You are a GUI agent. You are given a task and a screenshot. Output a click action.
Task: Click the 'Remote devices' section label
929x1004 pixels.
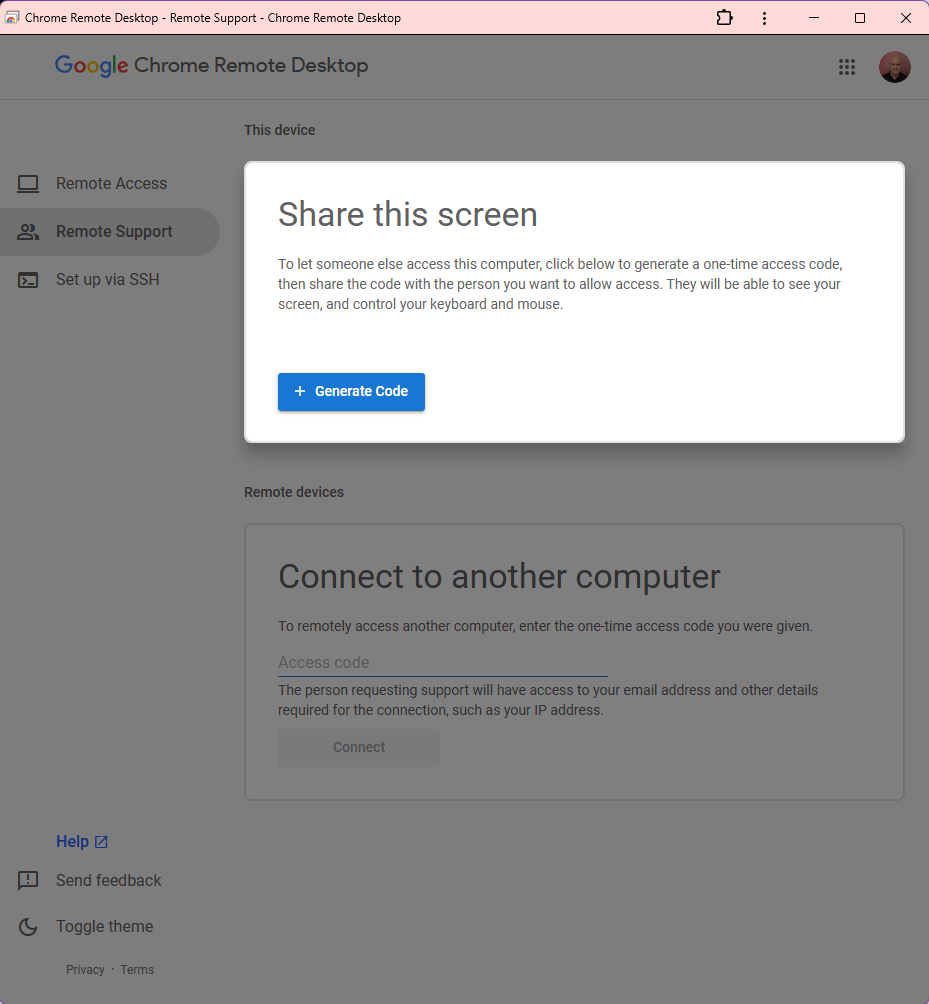coord(294,492)
